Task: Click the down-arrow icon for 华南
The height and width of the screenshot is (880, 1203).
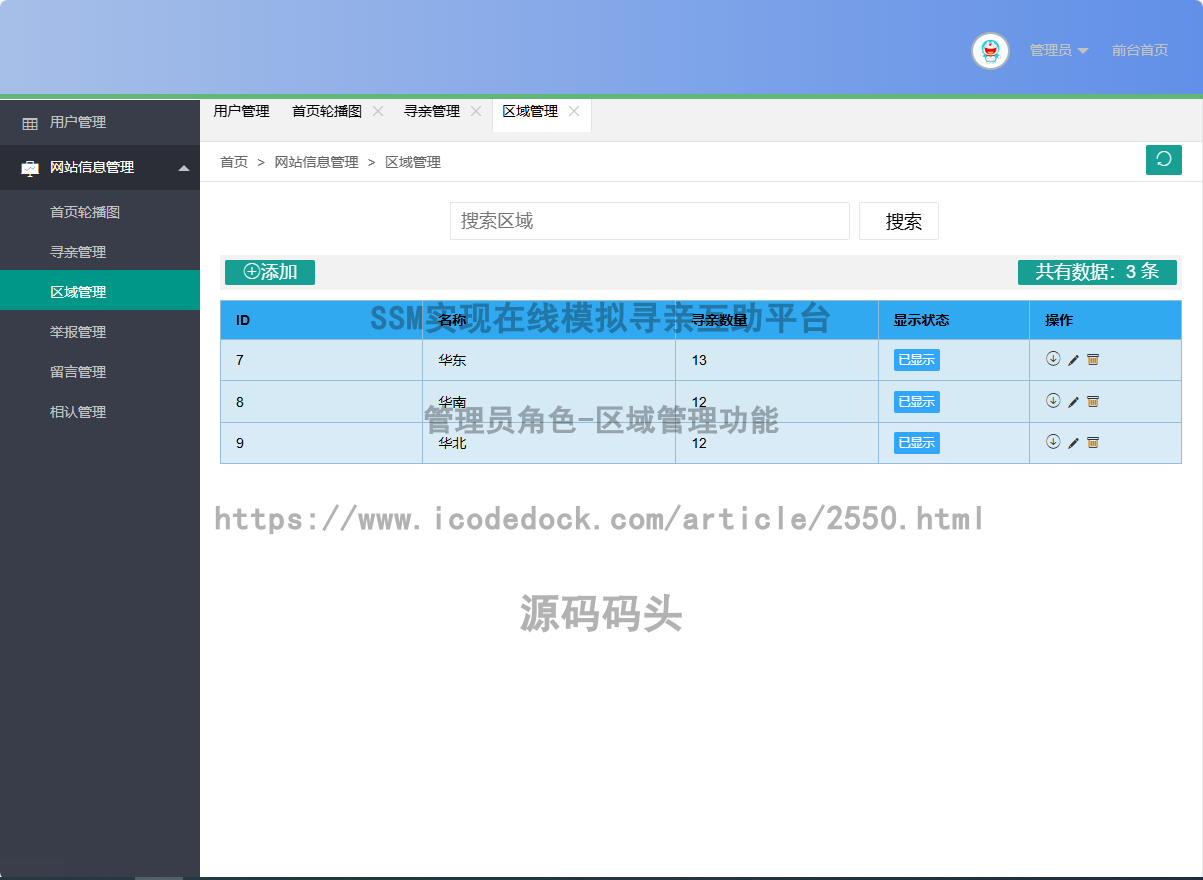Action: coord(1053,401)
